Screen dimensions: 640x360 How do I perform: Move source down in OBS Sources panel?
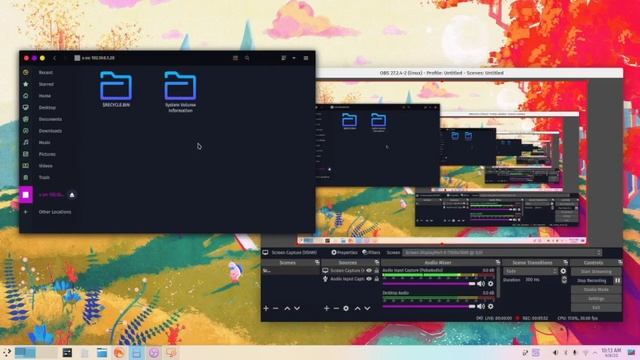tap(367, 309)
